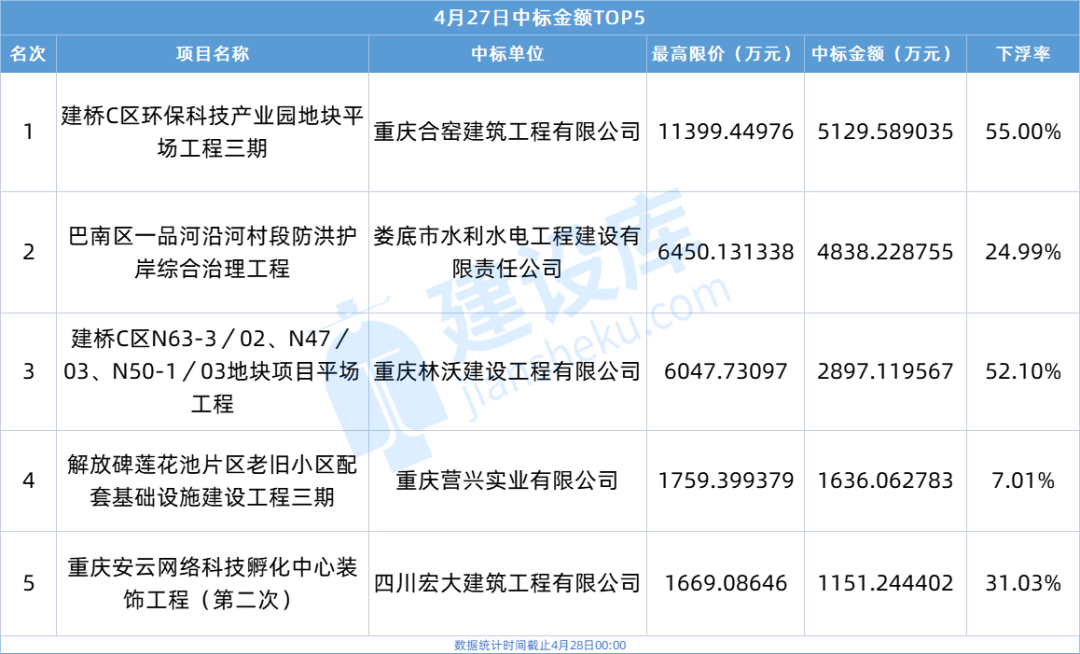1080x654 pixels.
Task: Select the '名次' column header
Action: coord(28,54)
